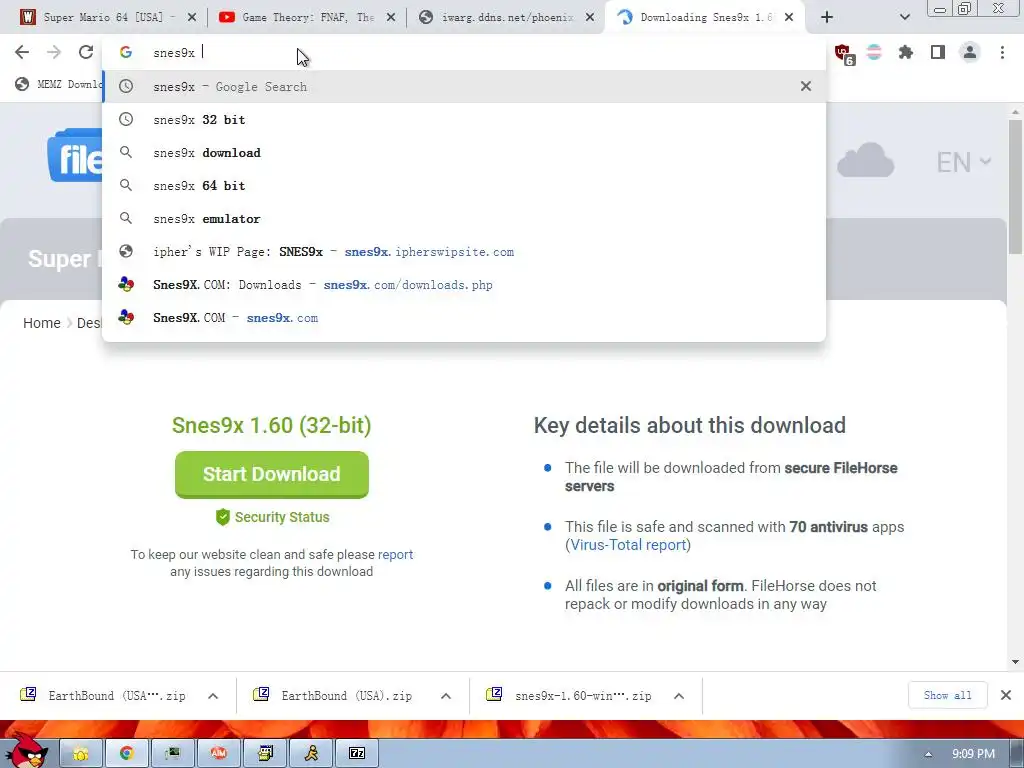
Task: Follow the 'report' link
Action: point(395,554)
